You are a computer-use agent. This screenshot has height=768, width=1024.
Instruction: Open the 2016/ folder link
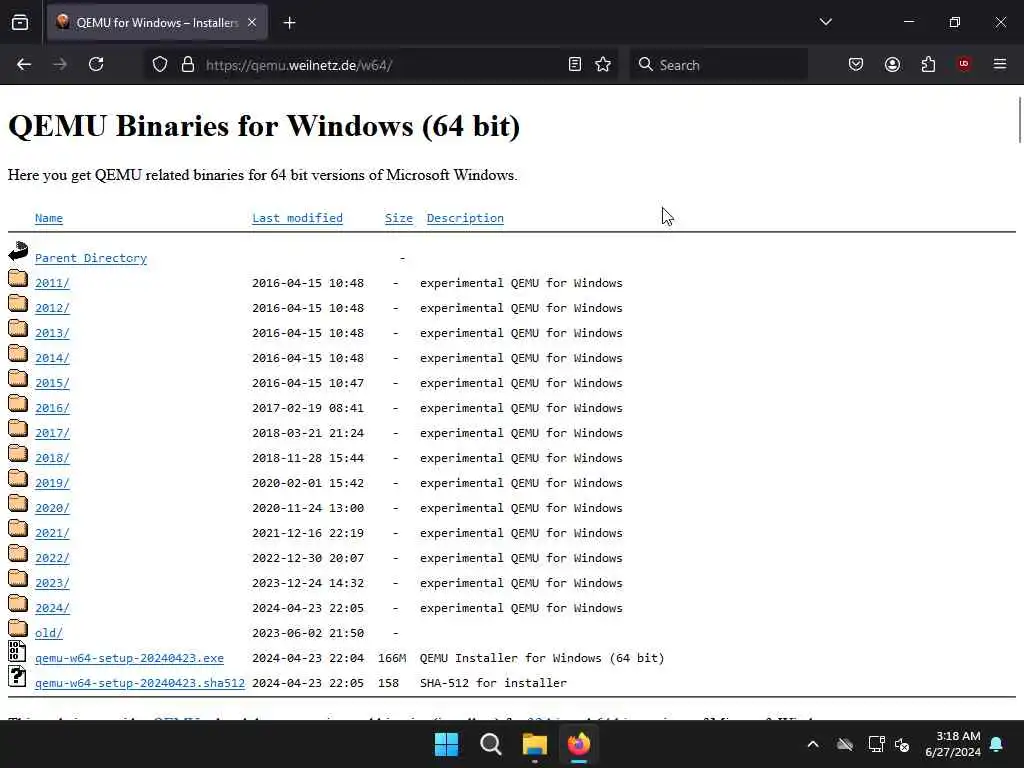(52, 408)
